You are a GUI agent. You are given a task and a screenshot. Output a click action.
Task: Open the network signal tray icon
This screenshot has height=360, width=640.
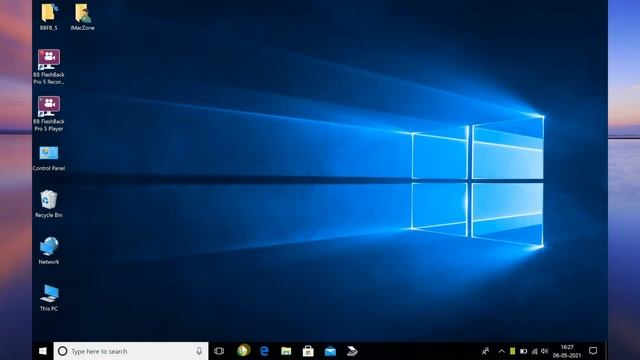534,351
